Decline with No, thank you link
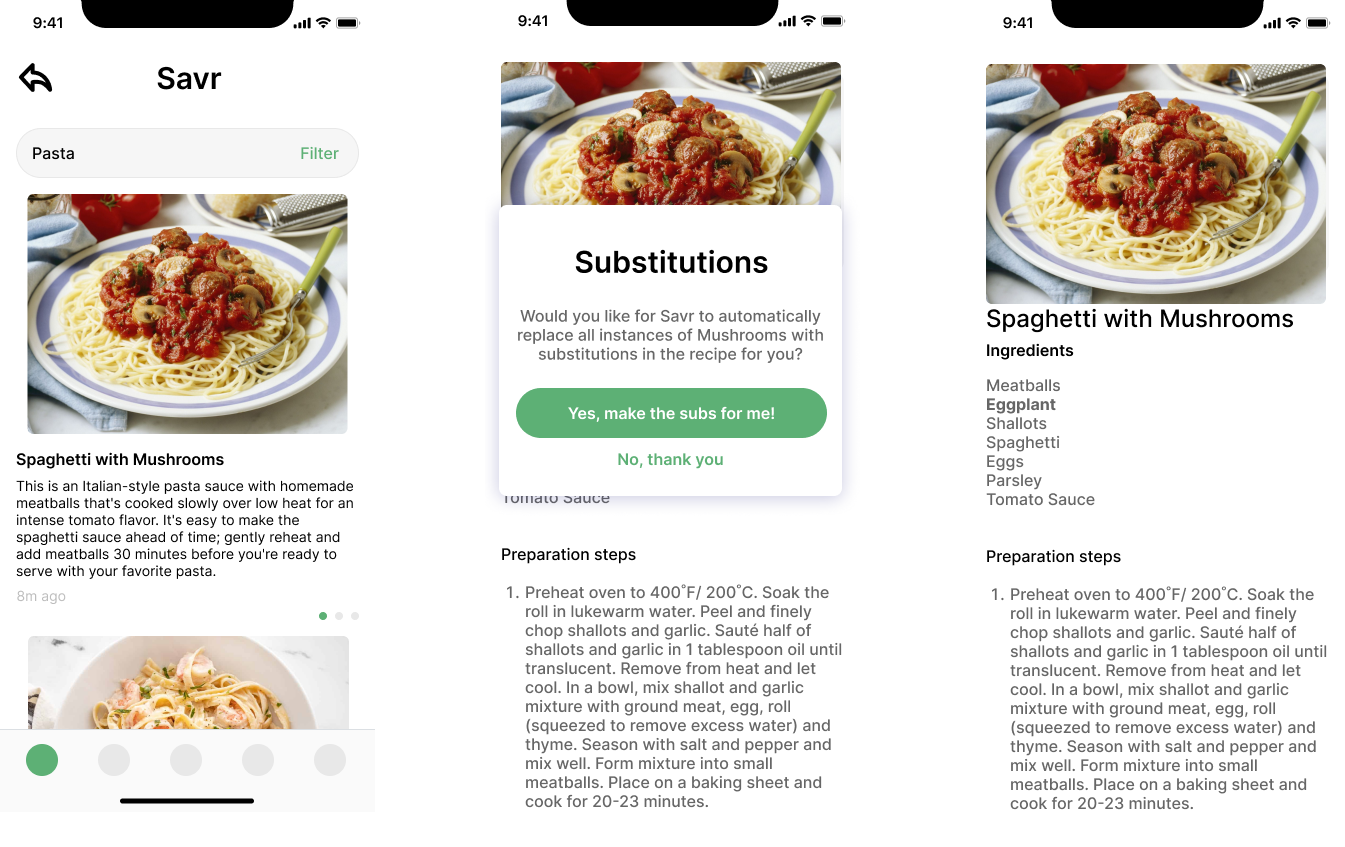Viewport: 1345px width, 847px height. (670, 459)
